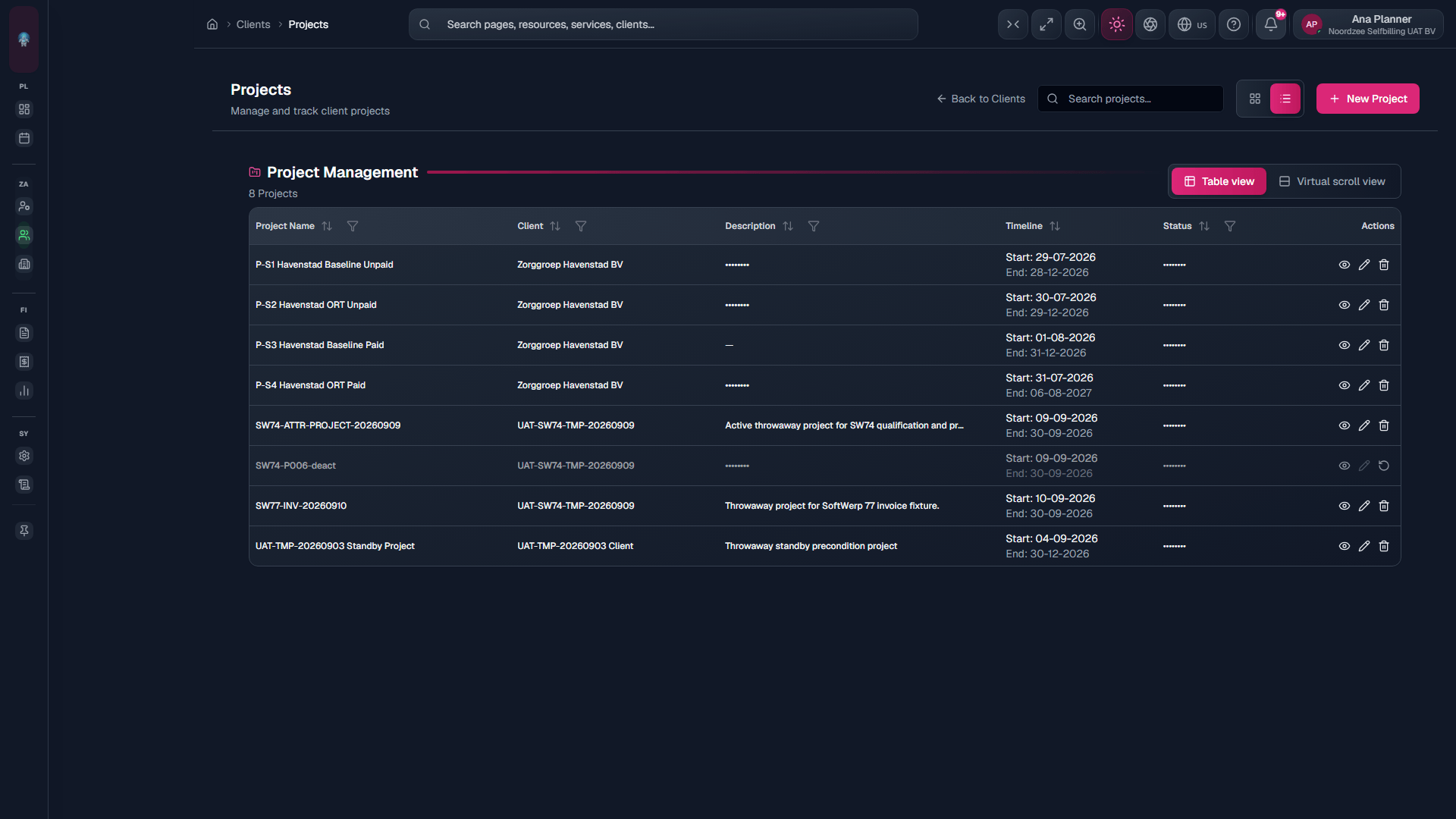Click the New Project button
The height and width of the screenshot is (819, 1456).
point(1368,99)
